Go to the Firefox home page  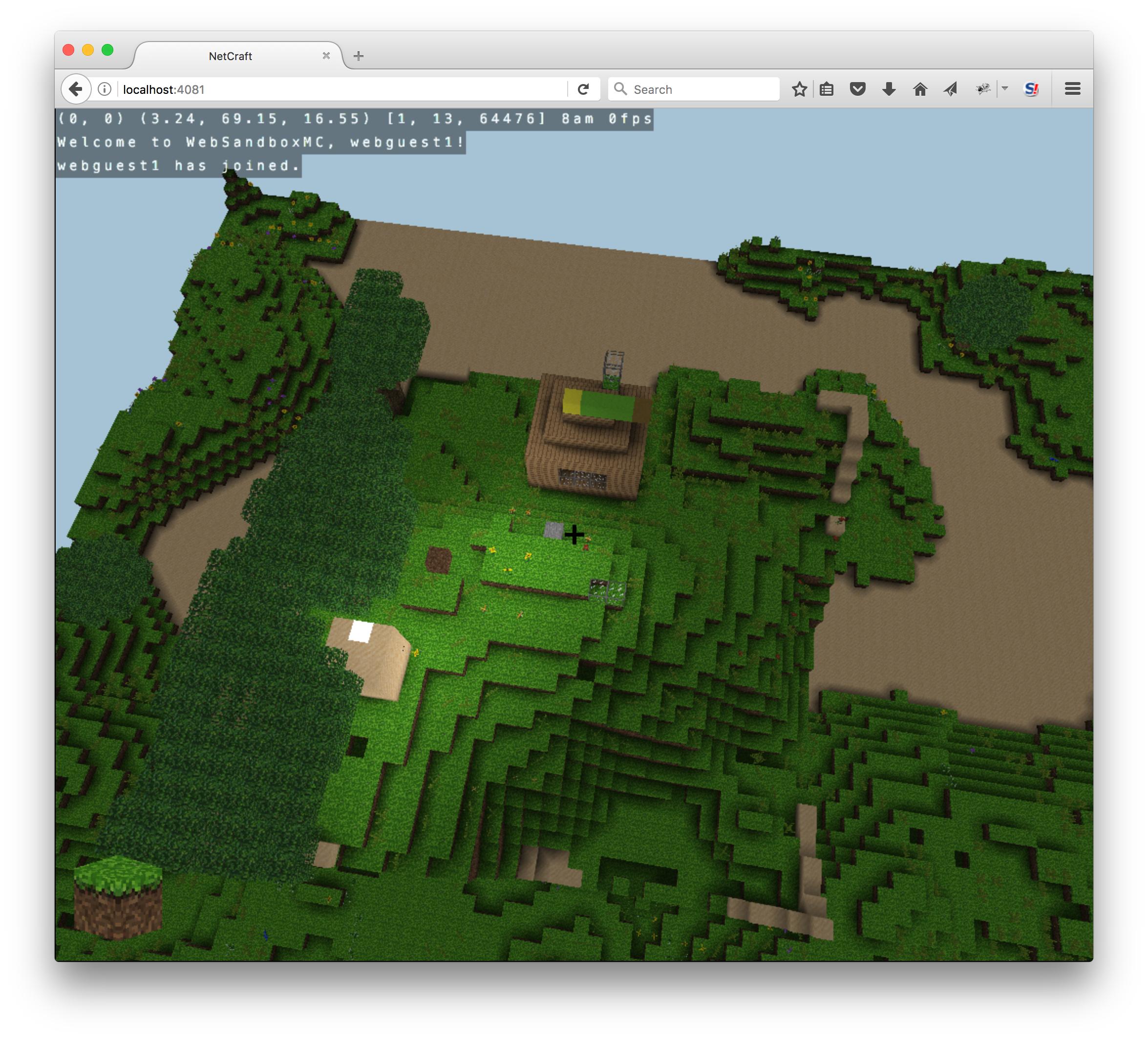[x=920, y=89]
